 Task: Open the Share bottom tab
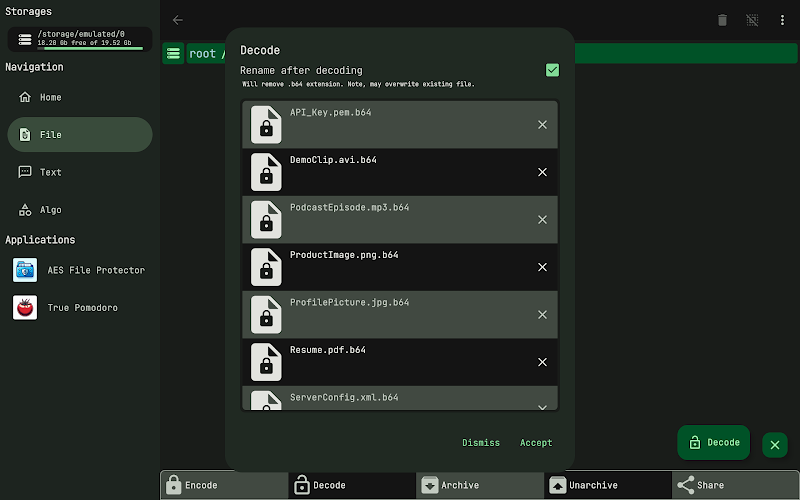735,485
